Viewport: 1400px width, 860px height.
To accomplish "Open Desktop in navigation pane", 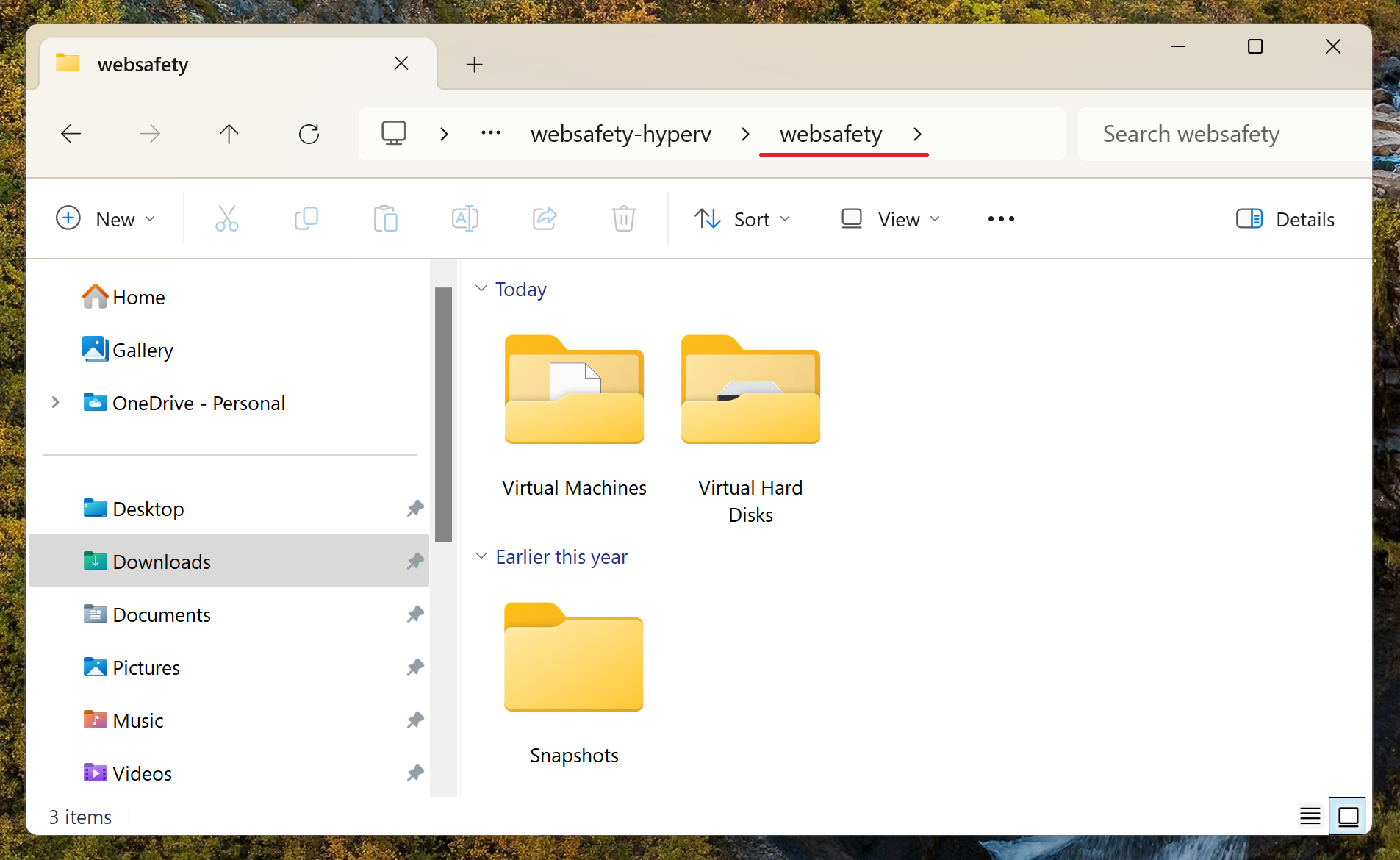I will (229, 509).
